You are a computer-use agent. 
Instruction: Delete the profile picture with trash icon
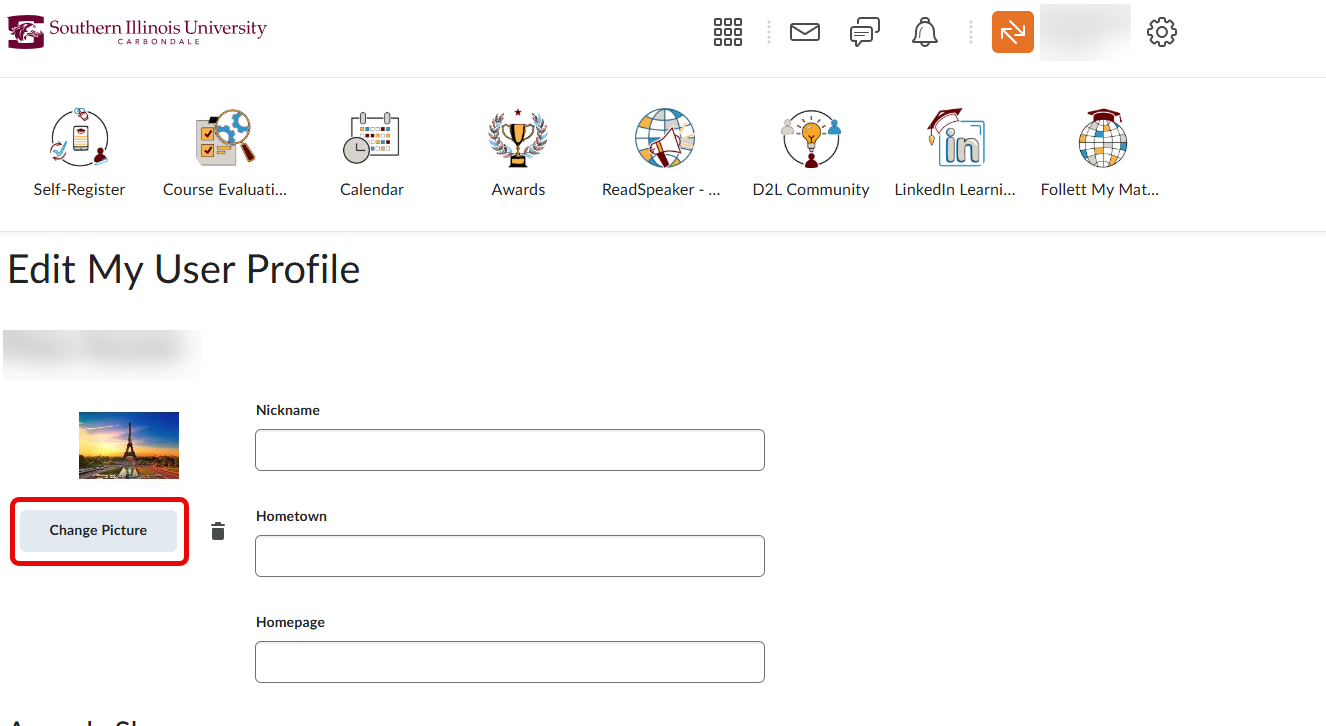tap(217, 530)
